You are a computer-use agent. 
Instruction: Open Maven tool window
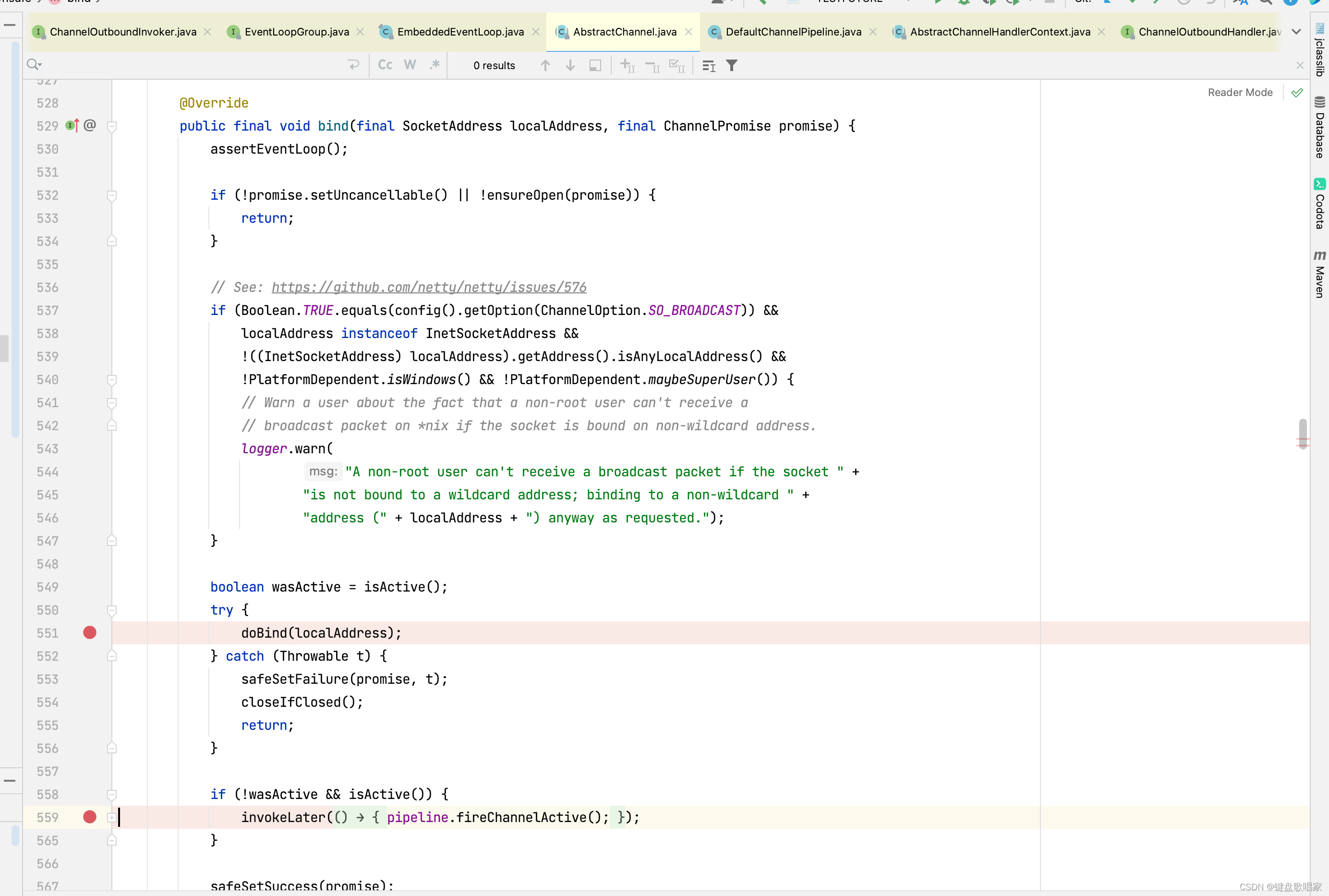[1319, 274]
